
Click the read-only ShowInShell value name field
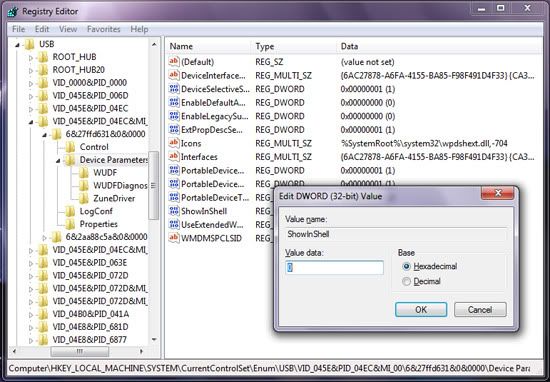(396, 234)
